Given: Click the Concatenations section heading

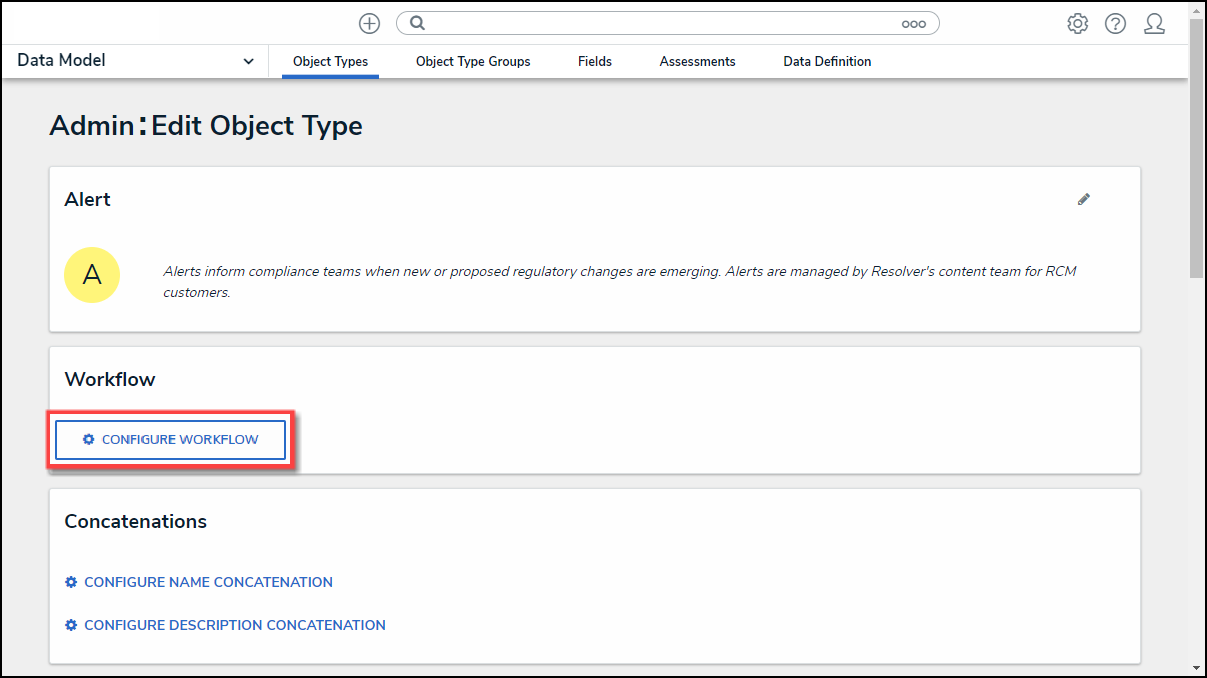Looking at the screenshot, I should pyautogui.click(x=136, y=521).
